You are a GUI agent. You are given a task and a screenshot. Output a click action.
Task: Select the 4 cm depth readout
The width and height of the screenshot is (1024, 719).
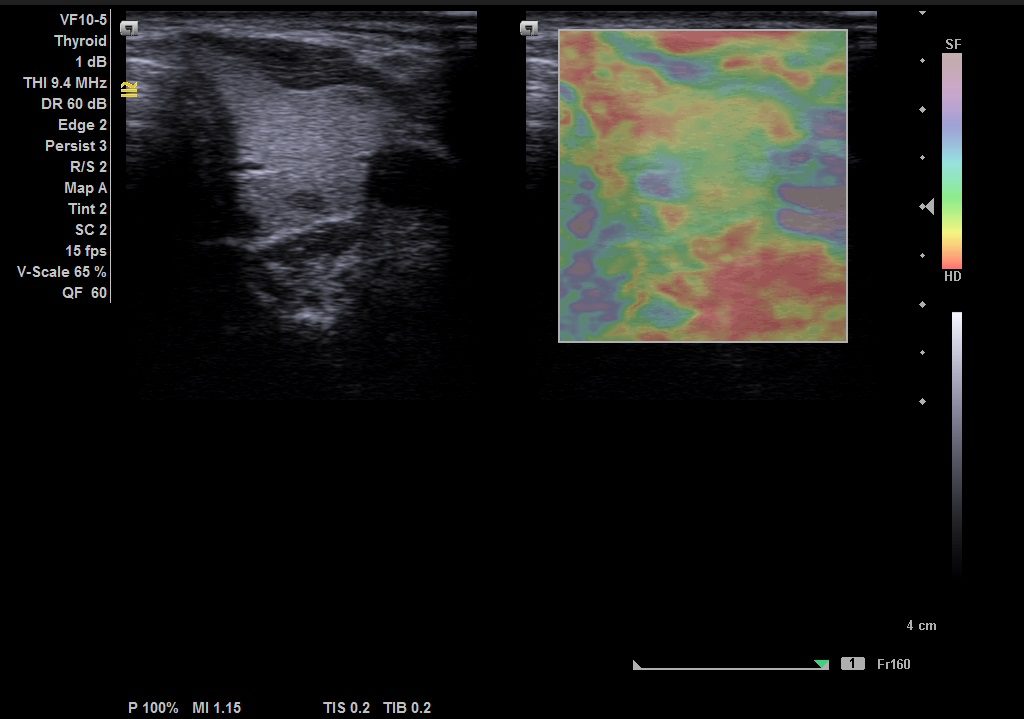tap(921, 626)
